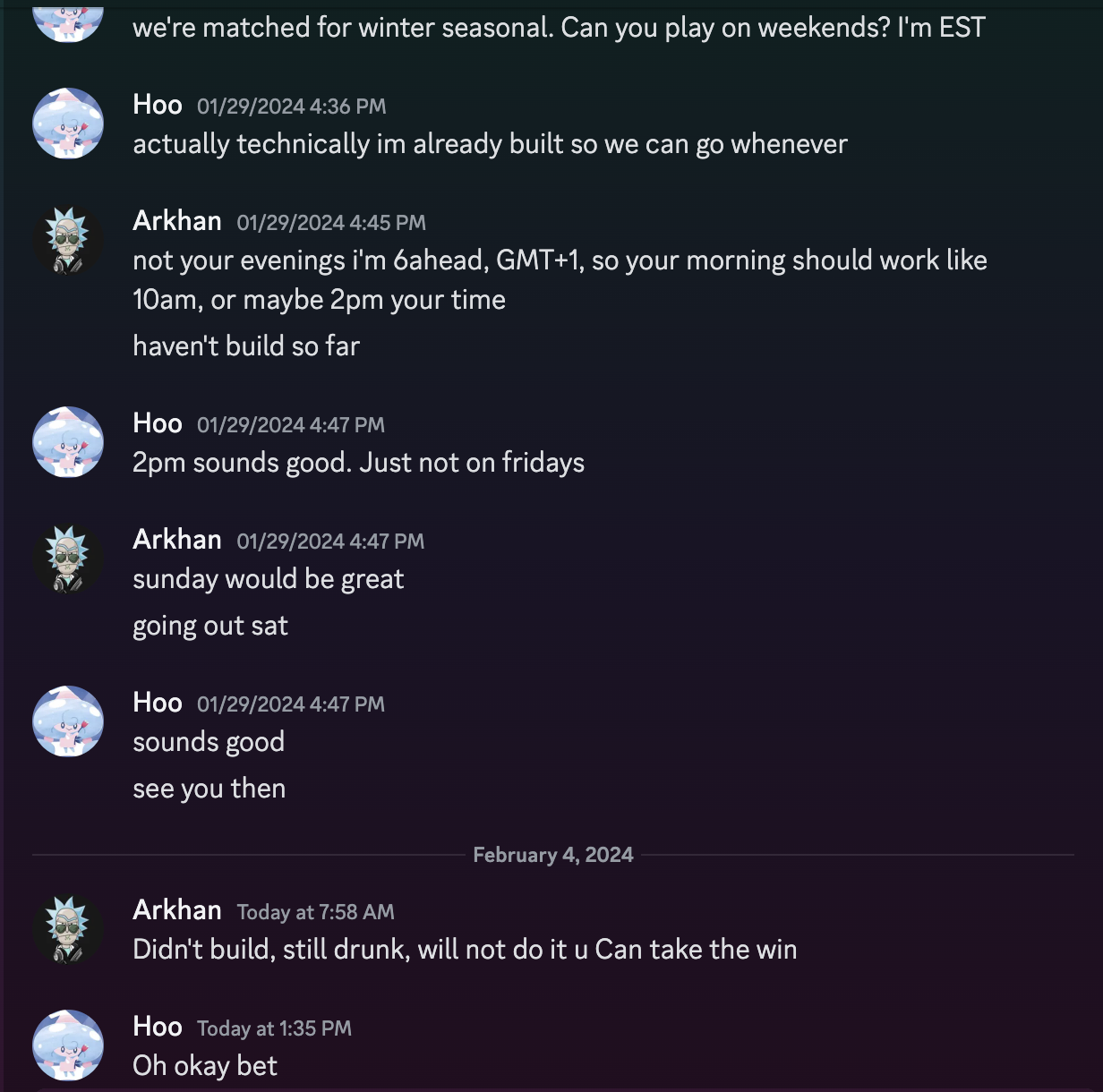
Task: Click Hoo's avatar beside "Oh okay bet"
Action: (x=68, y=1045)
